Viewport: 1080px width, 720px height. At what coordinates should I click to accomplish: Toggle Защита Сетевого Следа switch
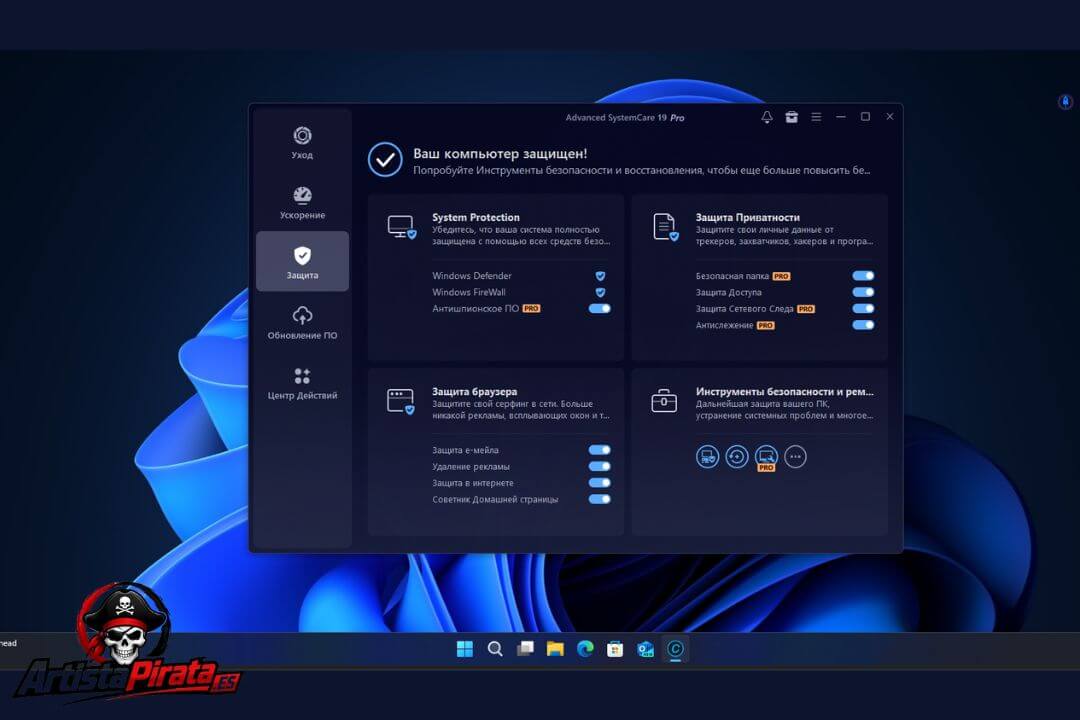[863, 309]
